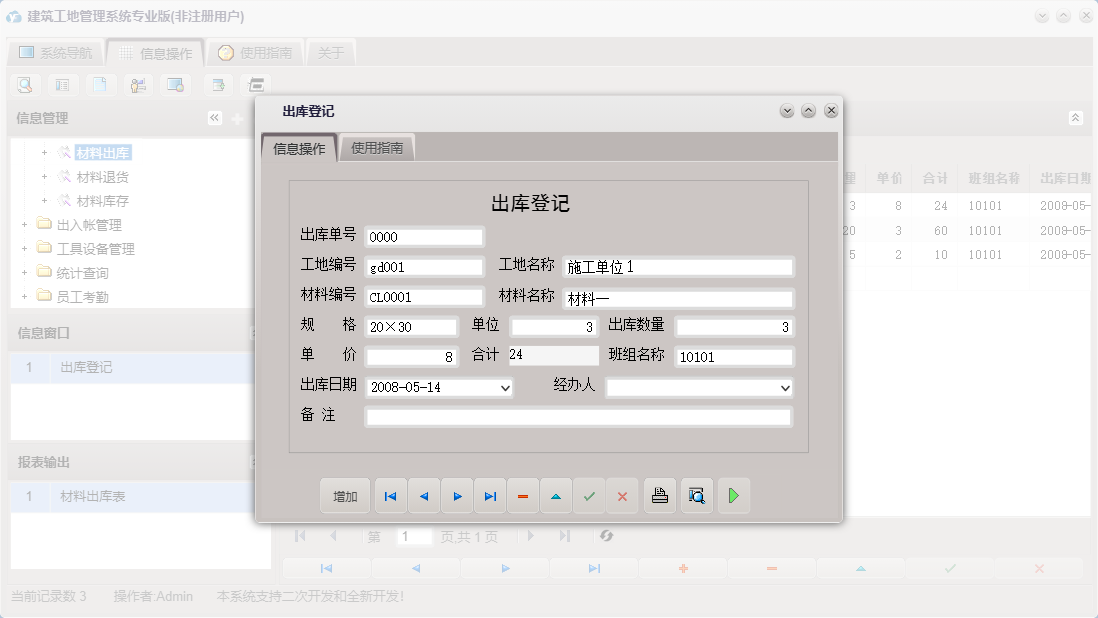Image resolution: width=1098 pixels, height=618 pixels.
Task: Click the refresh icon below the data grid
Action: coord(606,536)
